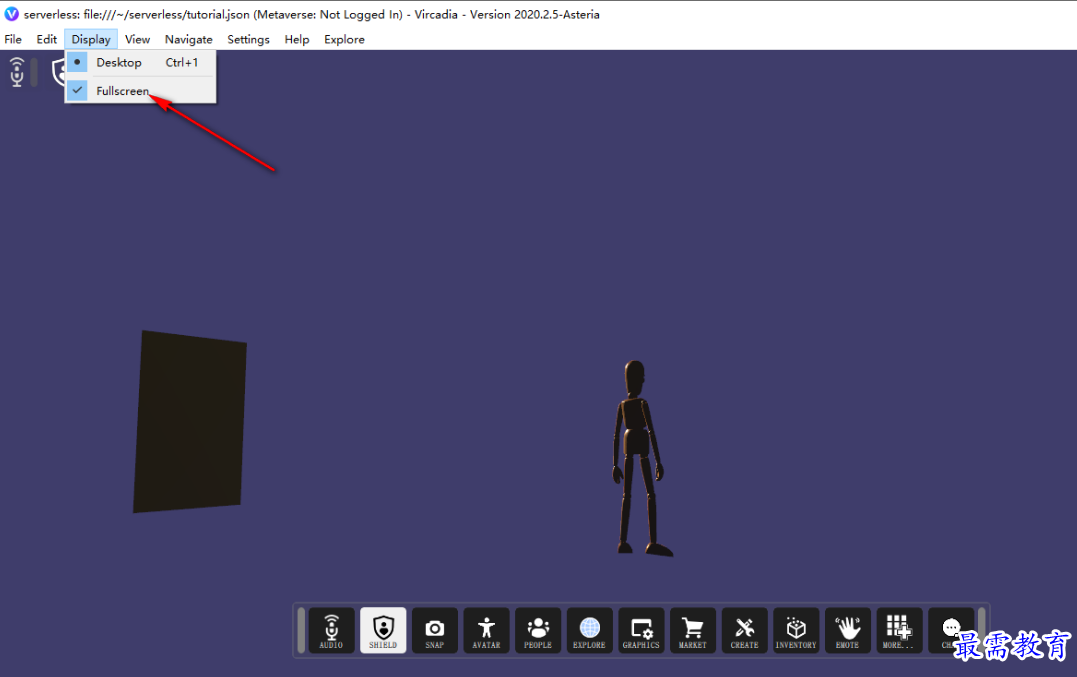Mute microphone via top-left mic icon
Screen dimensions: 1077x677
click(17, 72)
